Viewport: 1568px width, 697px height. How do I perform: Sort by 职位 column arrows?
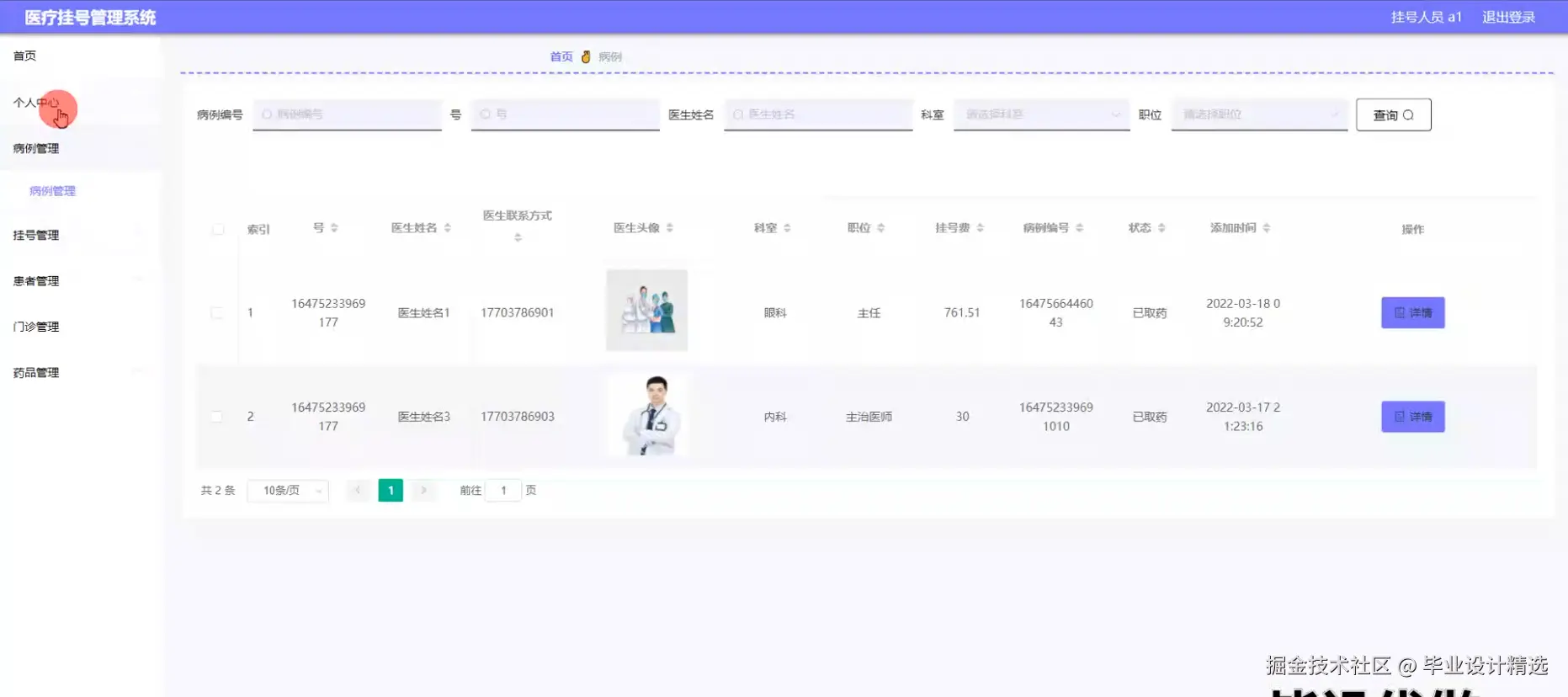(881, 228)
